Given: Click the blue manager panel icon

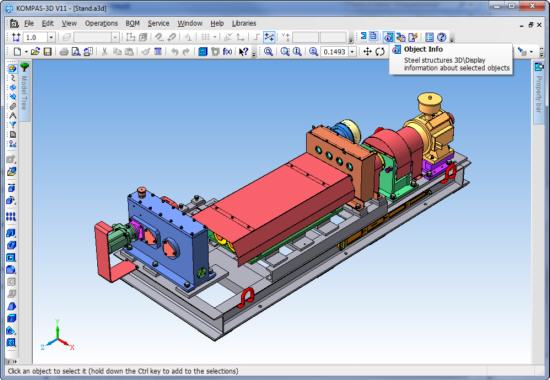Looking at the screenshot, I should point(203,52).
